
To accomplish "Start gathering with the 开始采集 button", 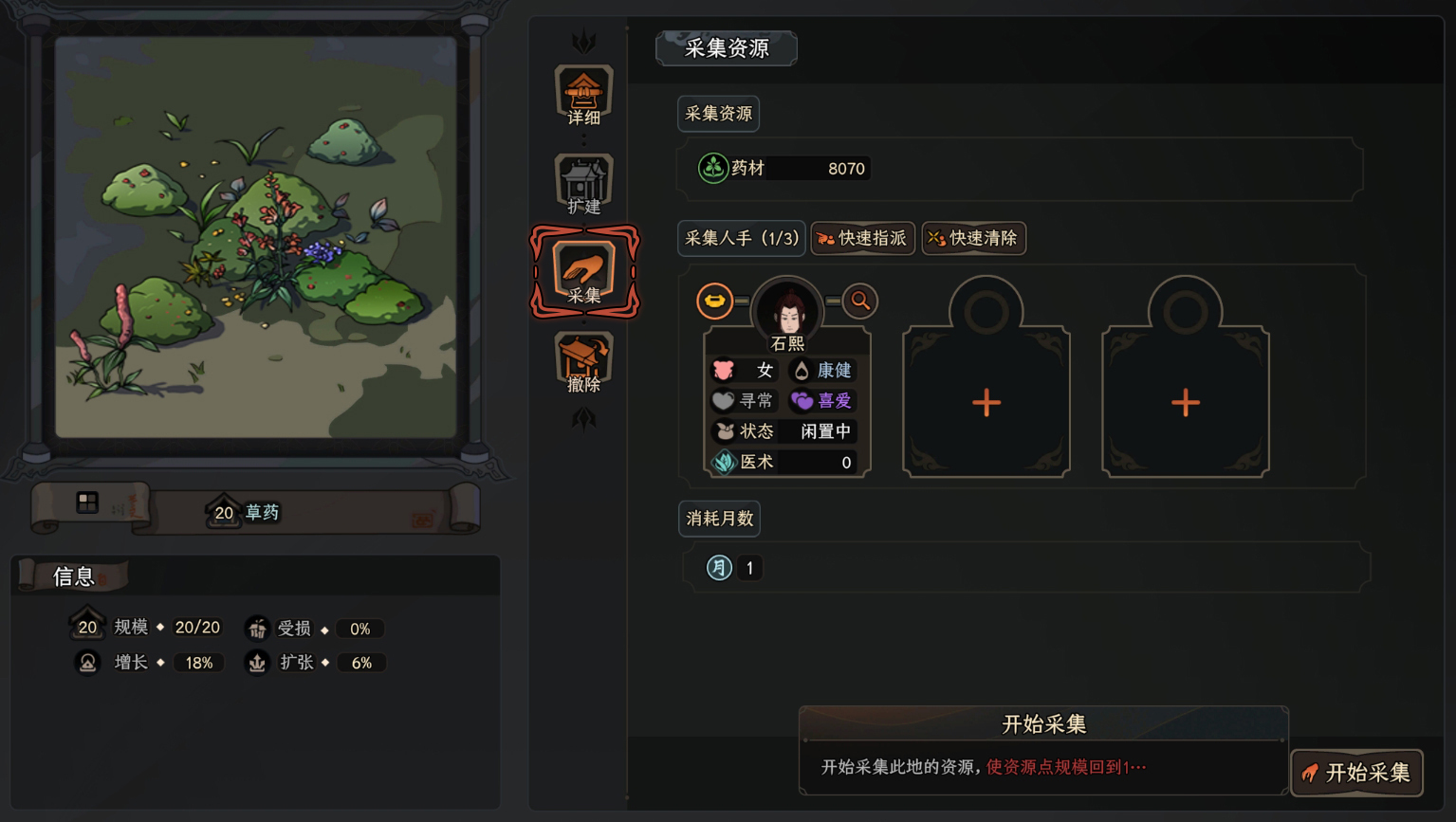I will pos(1356,773).
